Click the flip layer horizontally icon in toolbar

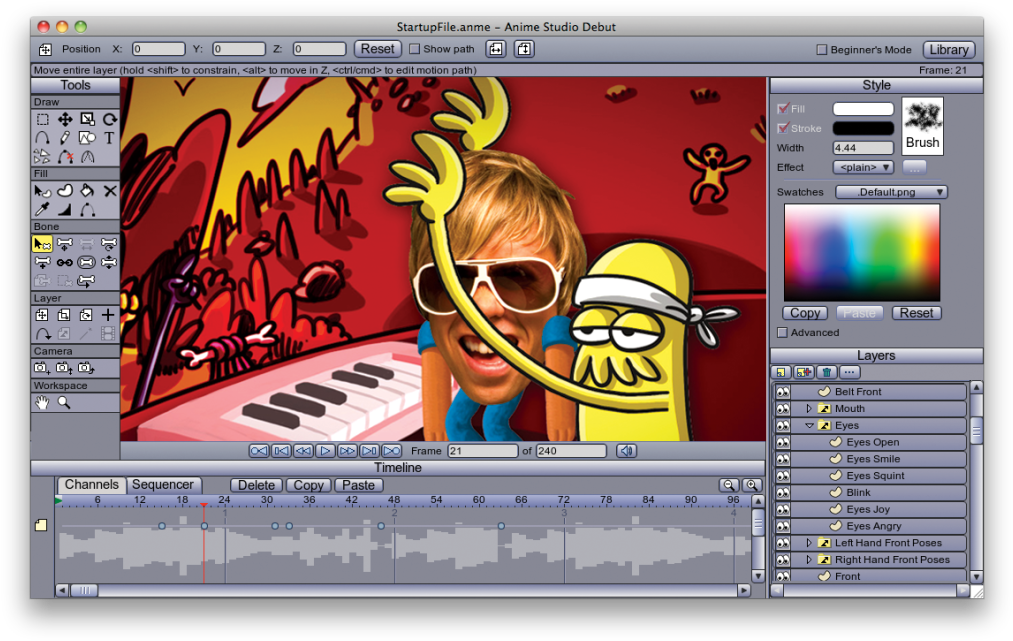496,49
